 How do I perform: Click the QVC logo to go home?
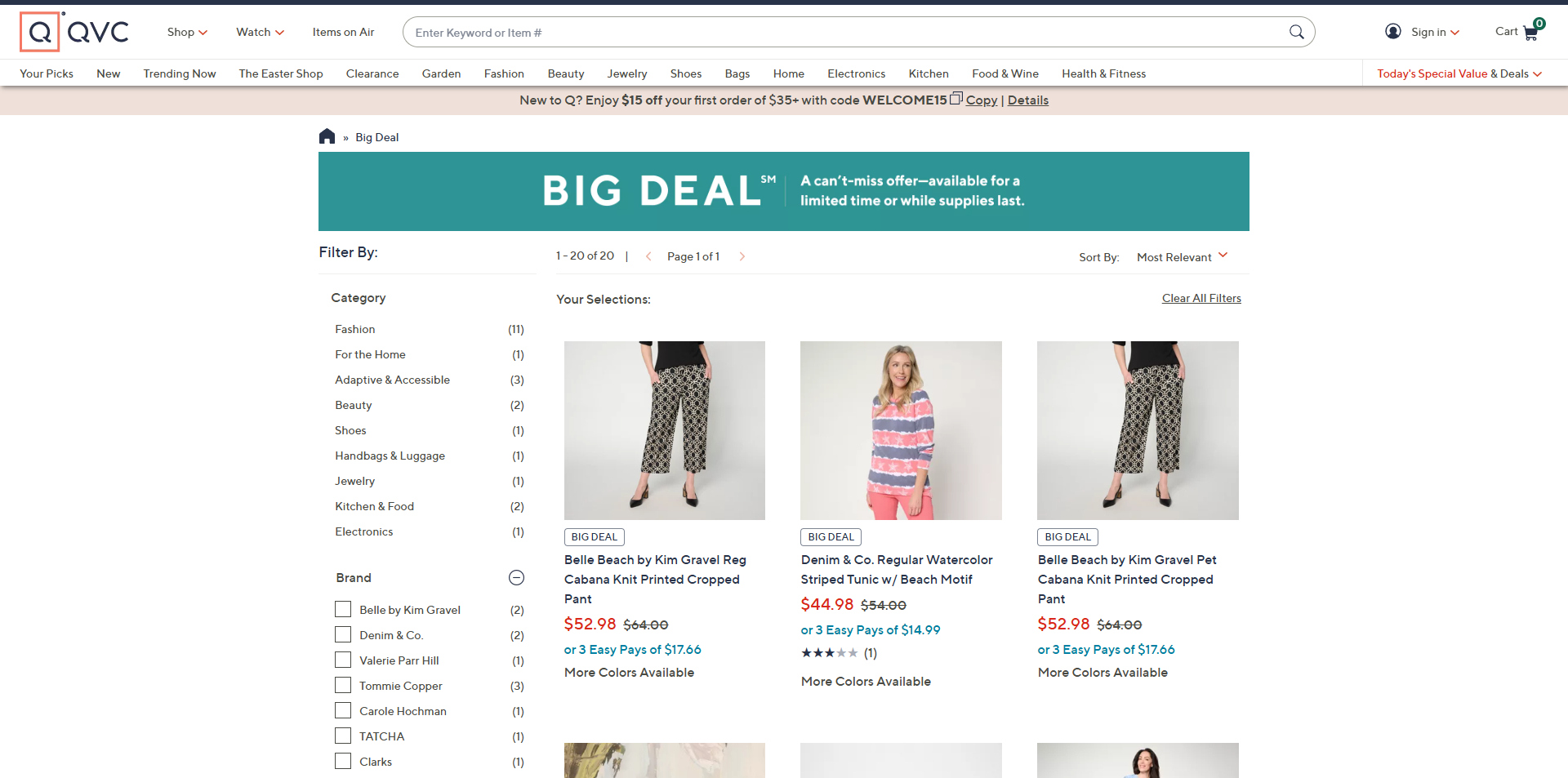point(73,32)
